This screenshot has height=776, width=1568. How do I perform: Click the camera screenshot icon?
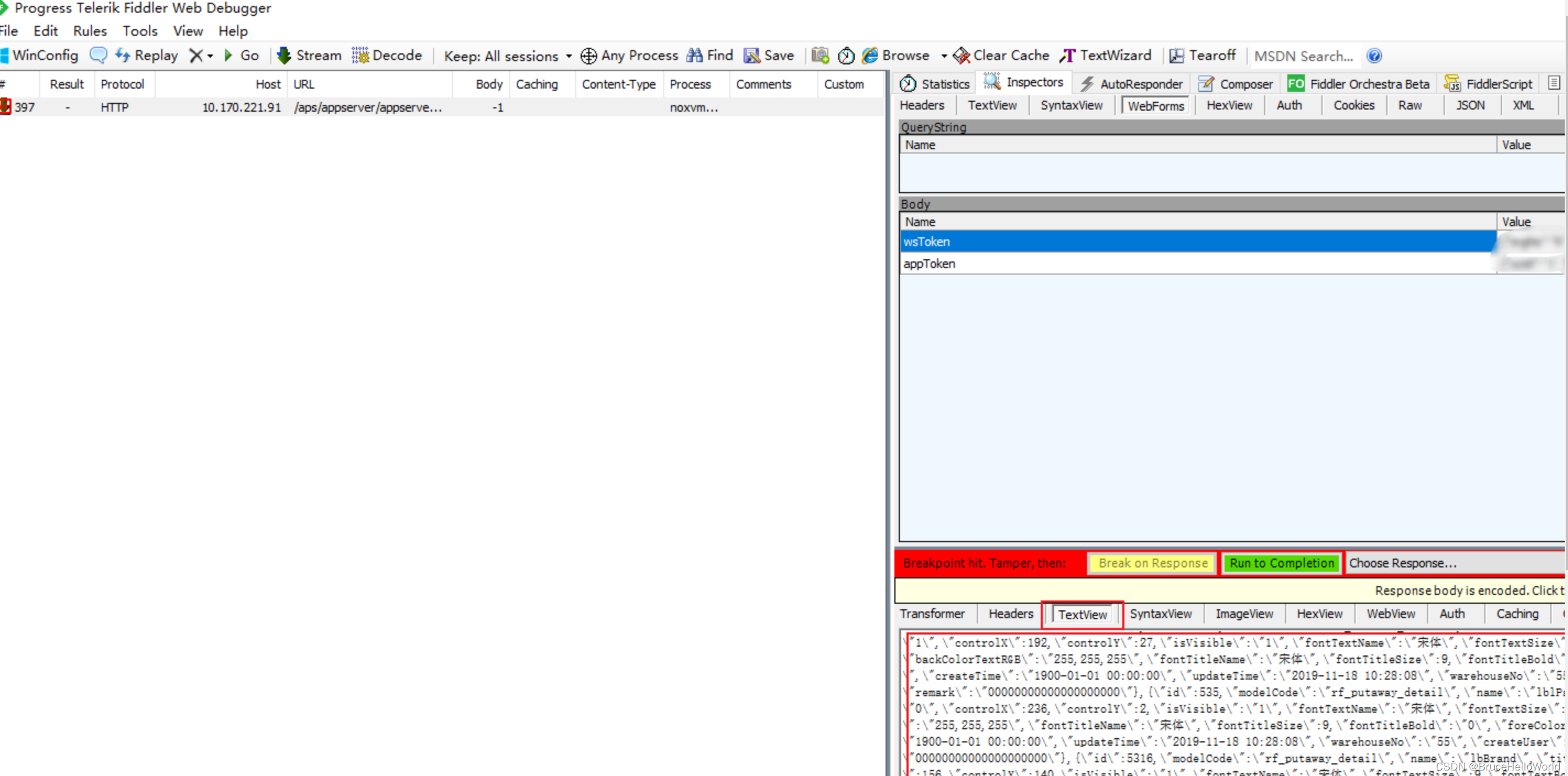820,56
